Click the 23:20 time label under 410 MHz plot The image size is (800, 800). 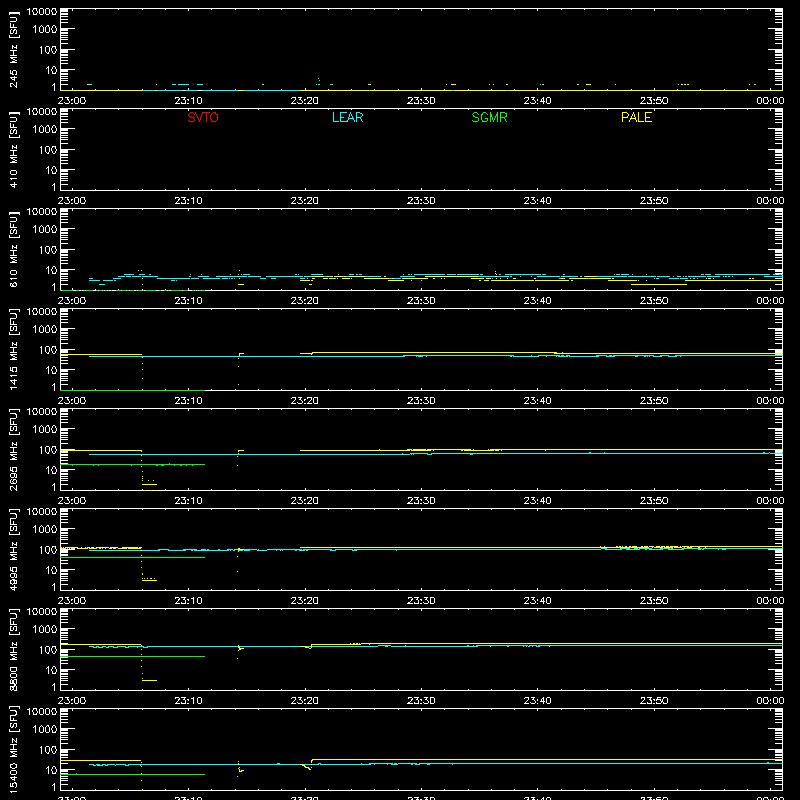pos(305,201)
